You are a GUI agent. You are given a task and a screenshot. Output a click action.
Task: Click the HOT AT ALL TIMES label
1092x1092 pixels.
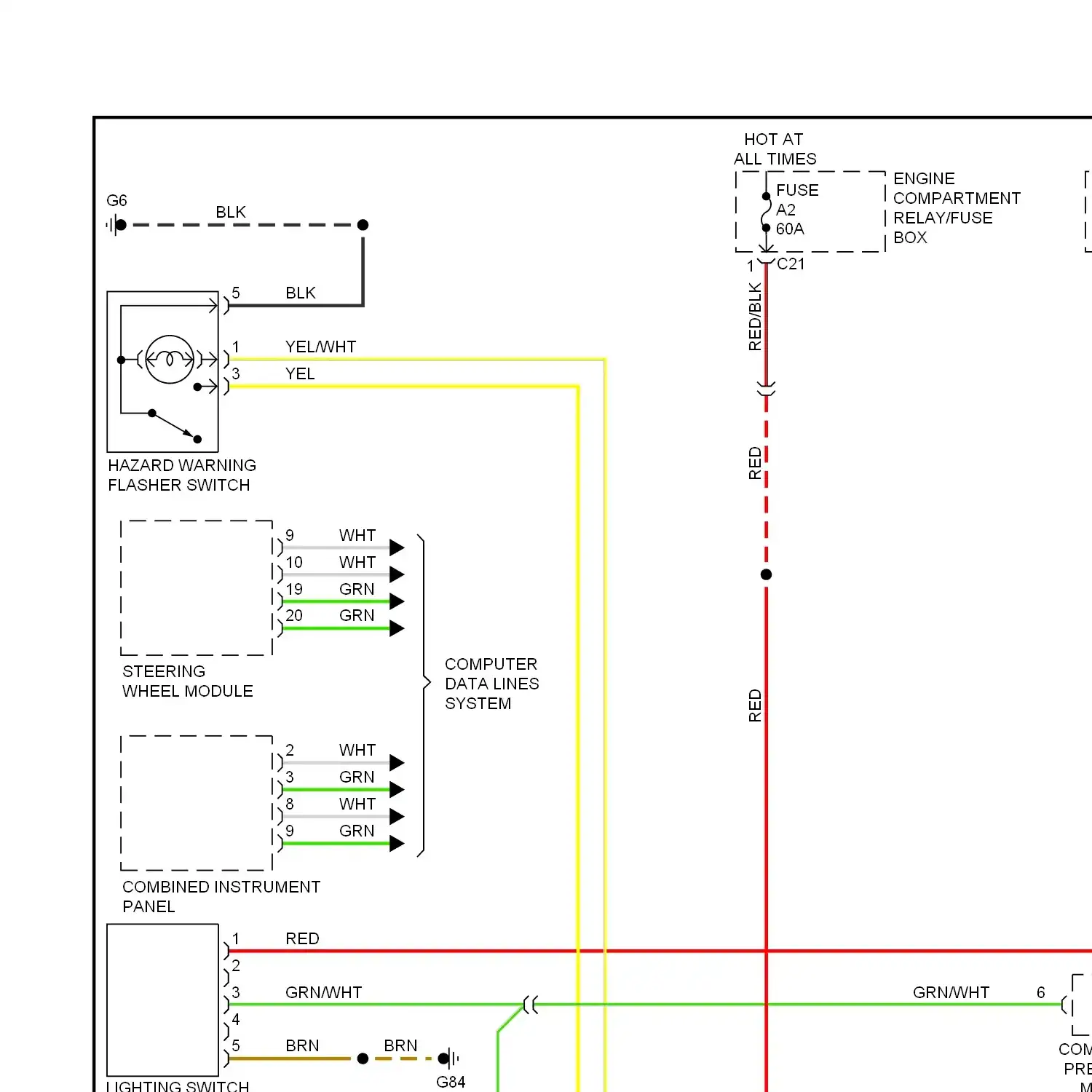[775, 149]
